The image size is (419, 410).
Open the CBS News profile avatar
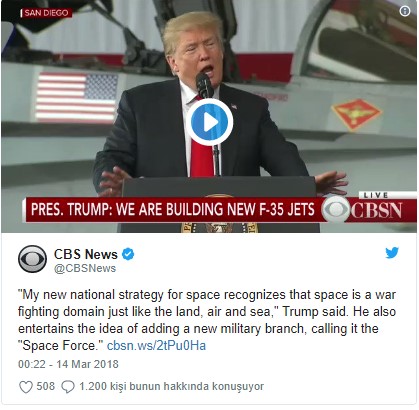pos(32,259)
